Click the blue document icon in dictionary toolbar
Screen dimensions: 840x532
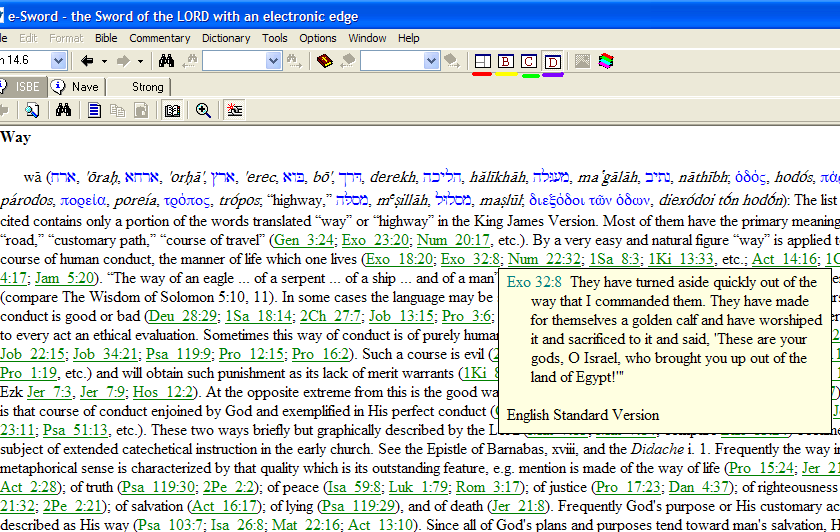click(x=95, y=110)
